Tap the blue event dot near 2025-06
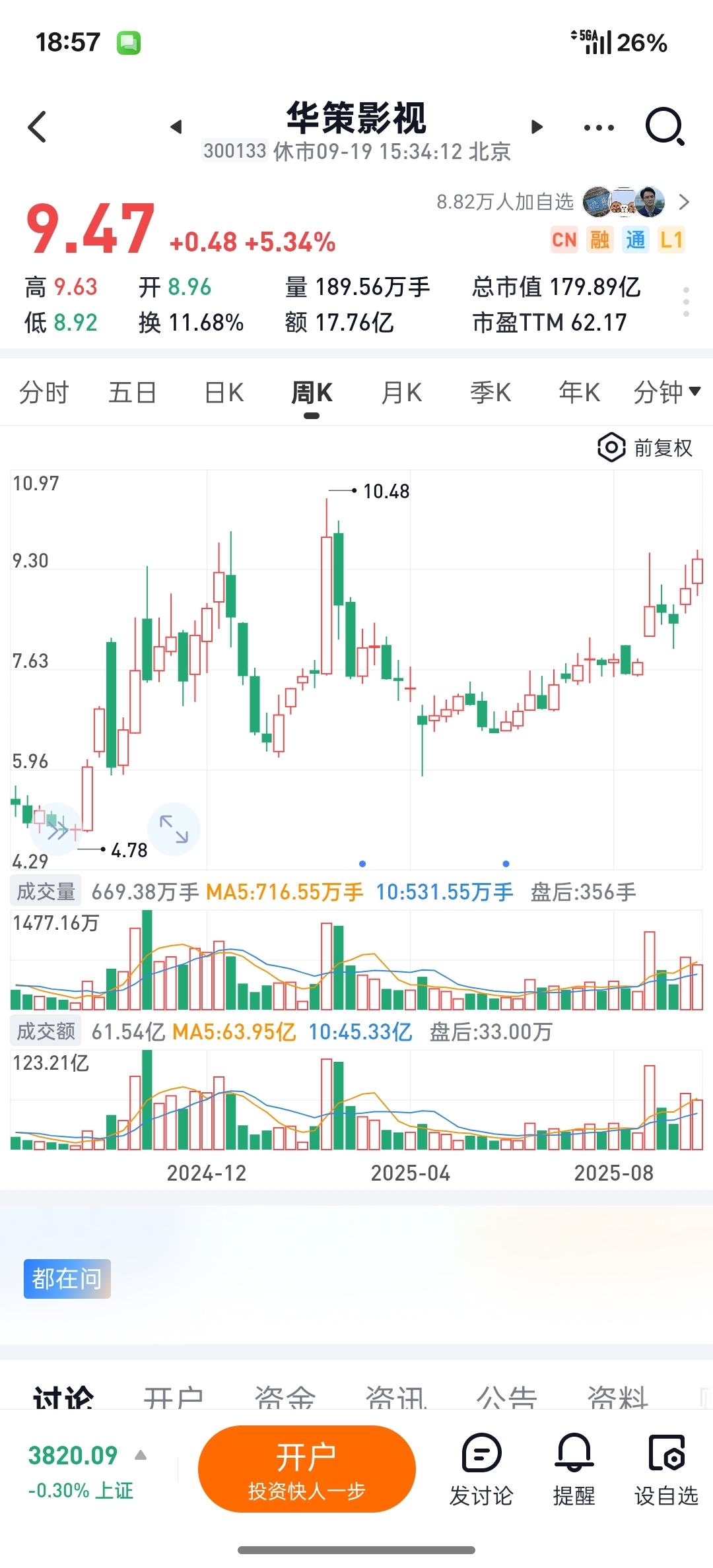This screenshot has height=1568, width=713. pyautogui.click(x=506, y=863)
